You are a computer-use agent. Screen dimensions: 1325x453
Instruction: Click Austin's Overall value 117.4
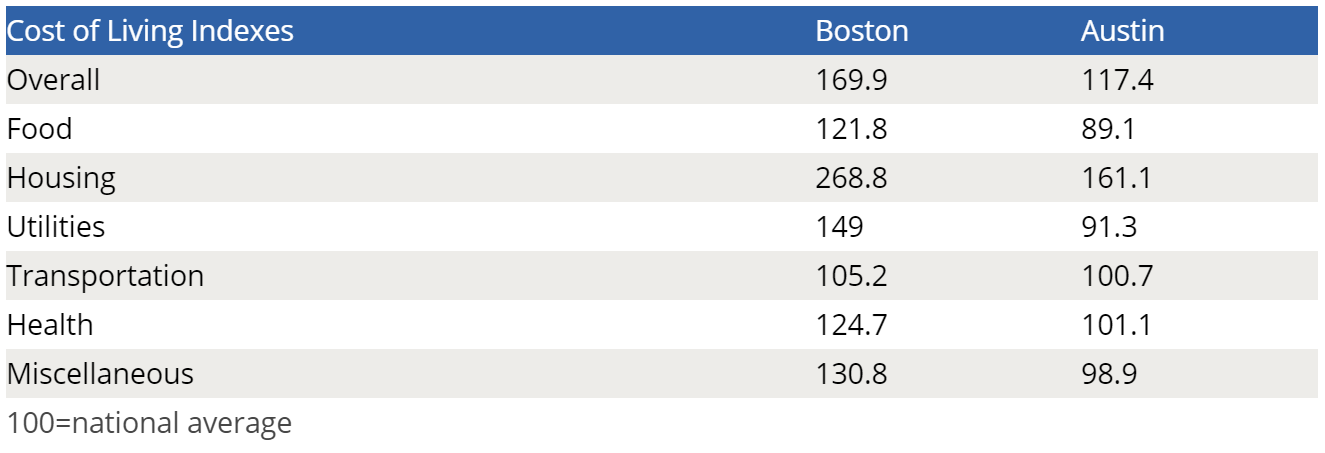[x=1117, y=80]
